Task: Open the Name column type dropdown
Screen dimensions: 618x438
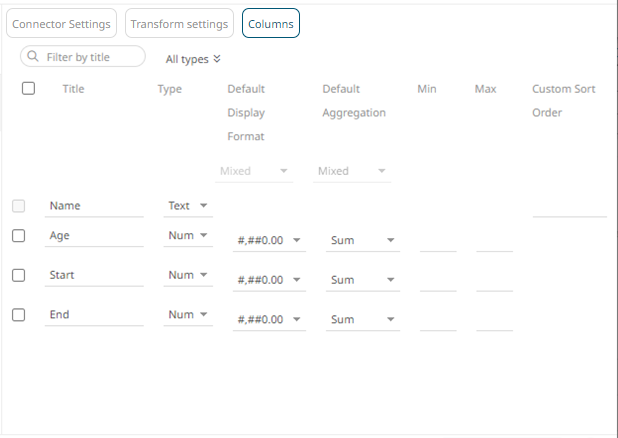Action: (188, 206)
